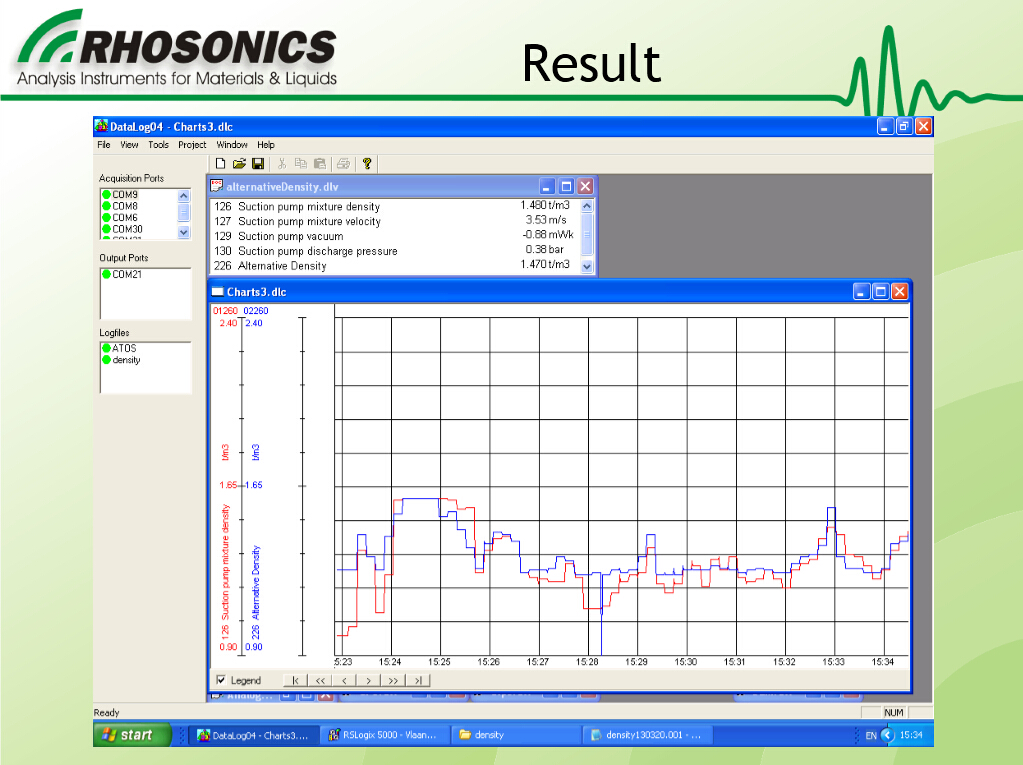This screenshot has width=1023, height=765.
Task: Maximize the alternativeDensity.dlv window
Action: [x=566, y=187]
